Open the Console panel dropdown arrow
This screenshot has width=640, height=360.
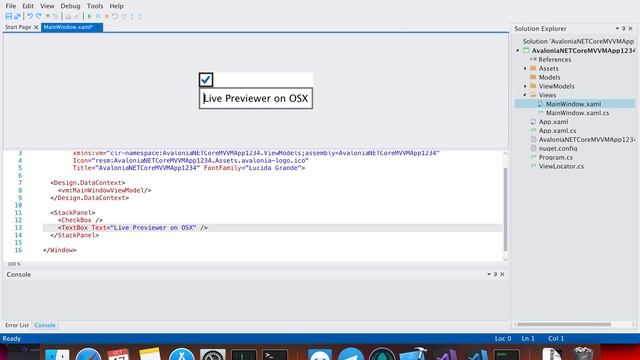tap(489, 274)
